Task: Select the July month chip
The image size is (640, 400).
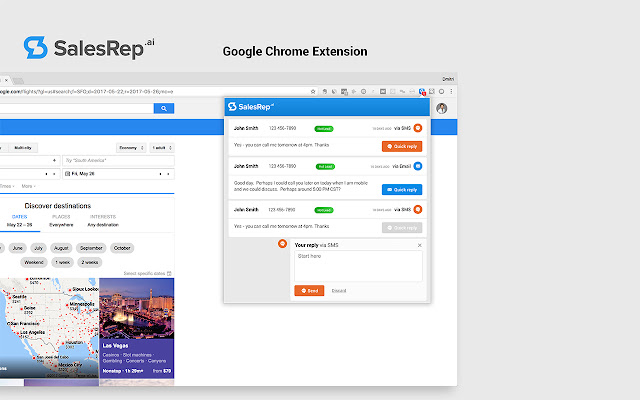Action: tap(38, 248)
